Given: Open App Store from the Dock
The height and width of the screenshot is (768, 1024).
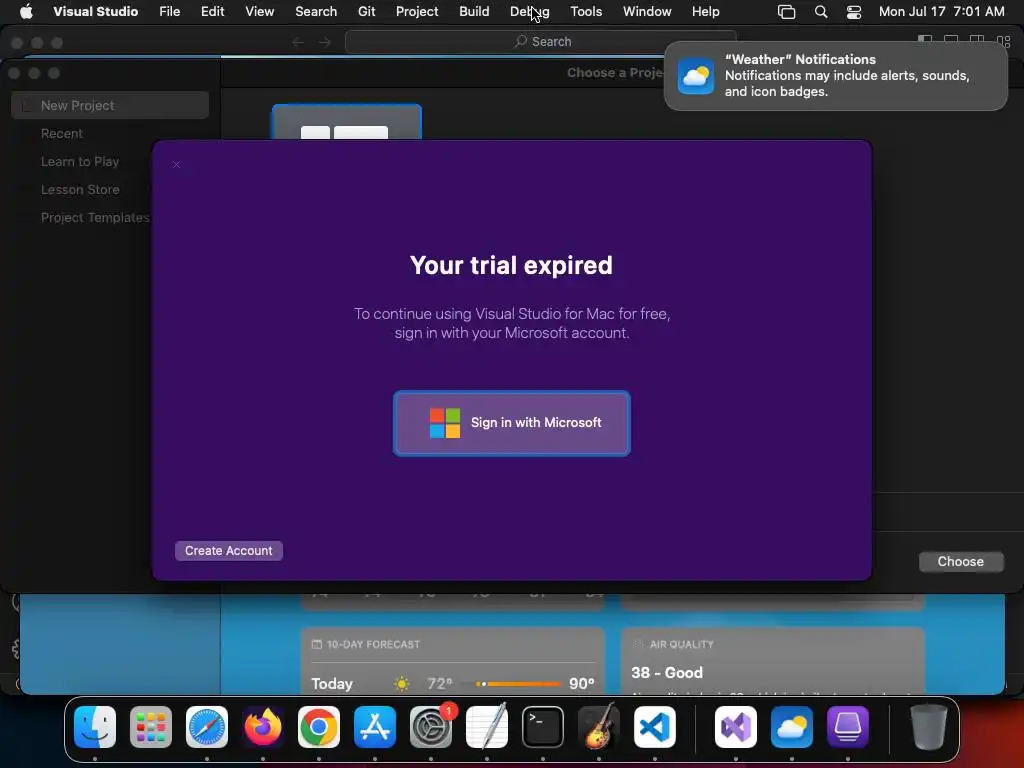Looking at the screenshot, I should click(x=375, y=727).
